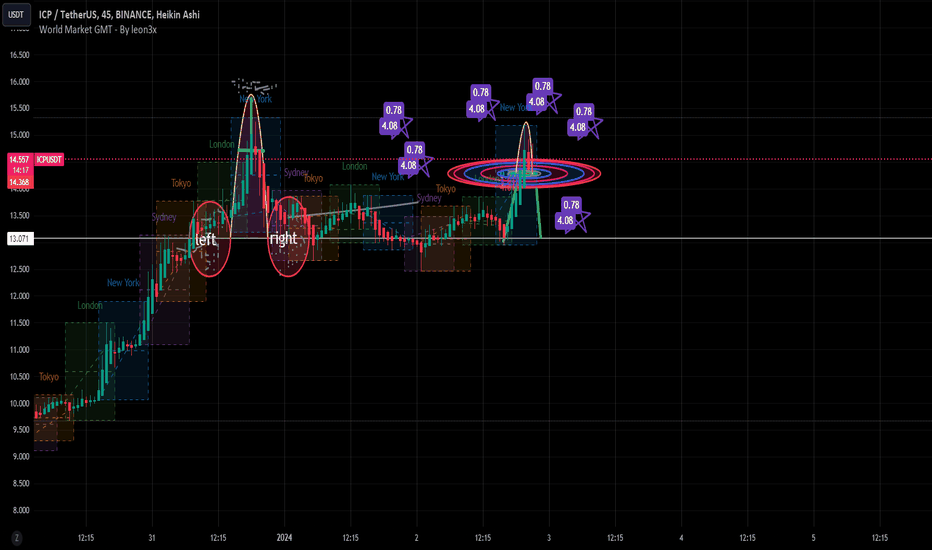Click the USDT currency button
Screen dimensions: 932x550
[x=16, y=14]
